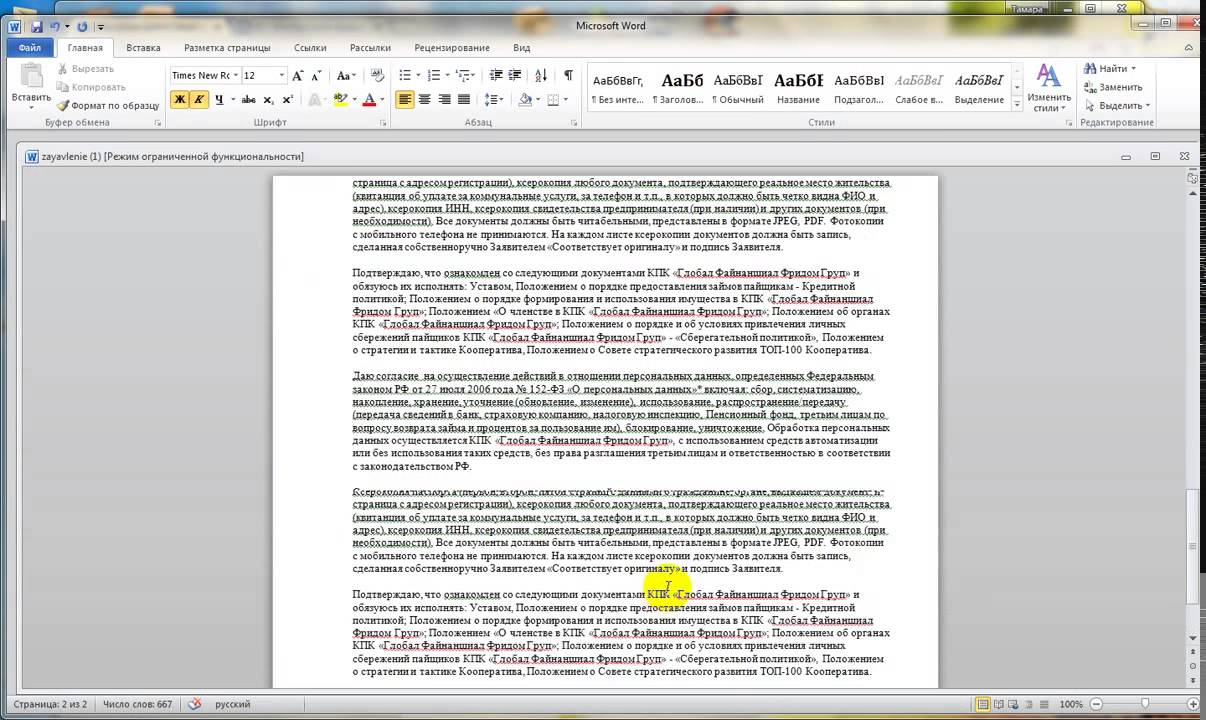This screenshot has height=720, width=1206.
Task: Toggle strikethrough (abc) formatting
Action: pos(249,99)
